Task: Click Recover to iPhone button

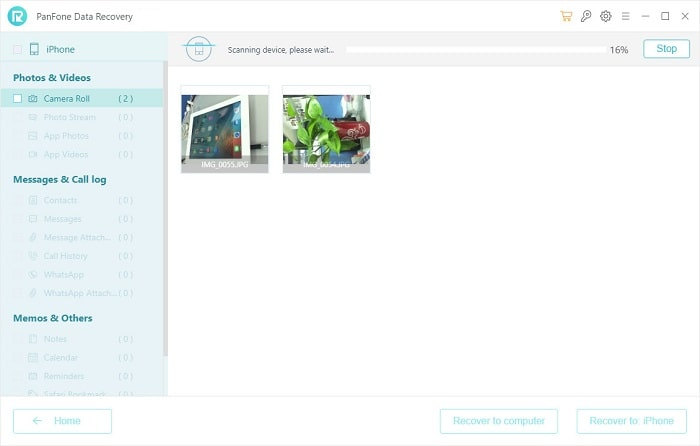Action: click(x=631, y=421)
